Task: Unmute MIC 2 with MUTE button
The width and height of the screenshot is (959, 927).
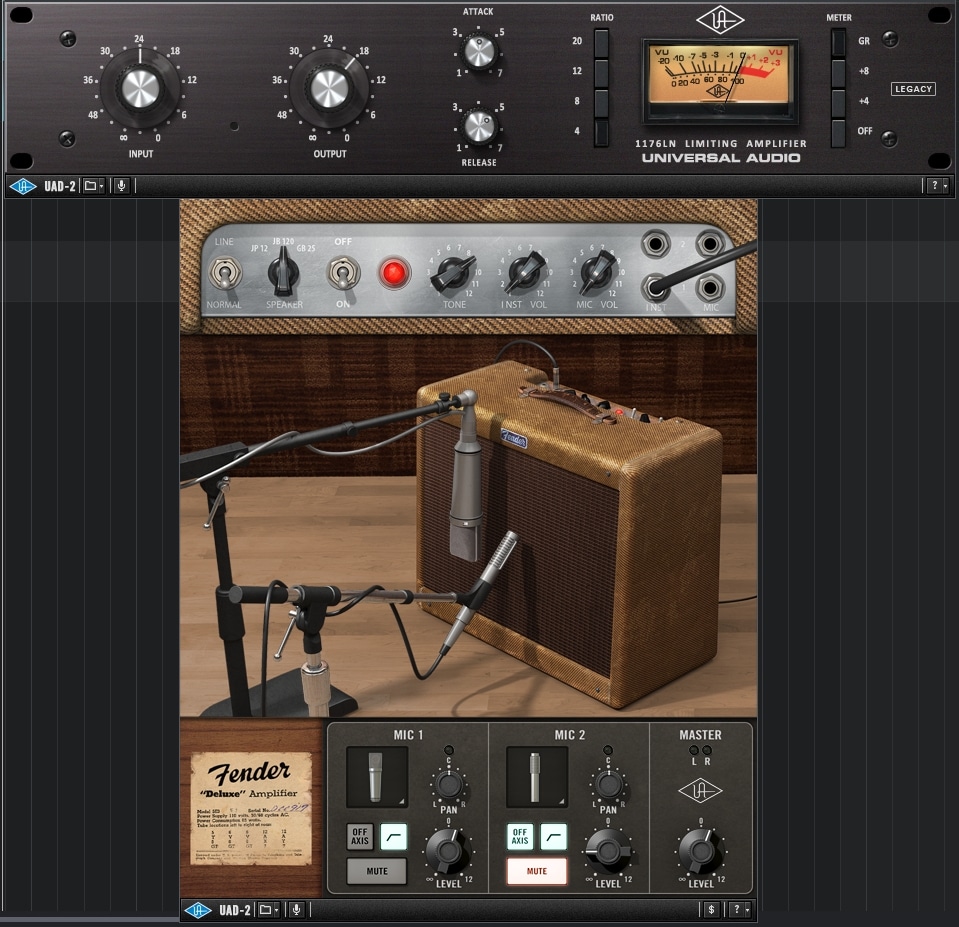Action: [537, 871]
